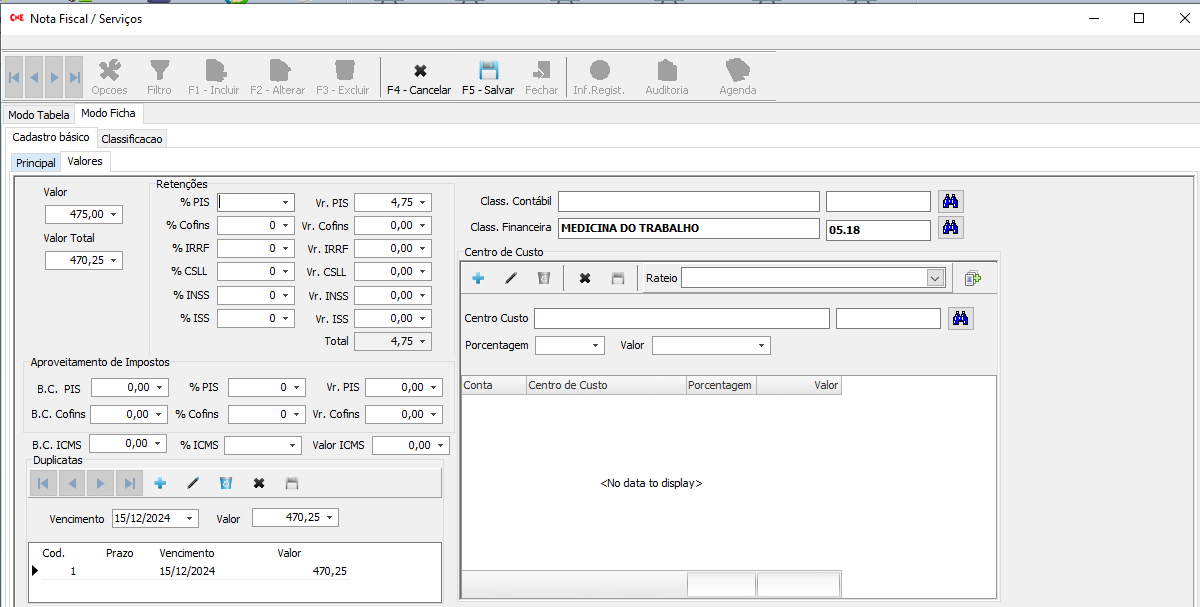Open the % PIS retention dropdown
Screen dimensions: 1200x607
pos(286,202)
